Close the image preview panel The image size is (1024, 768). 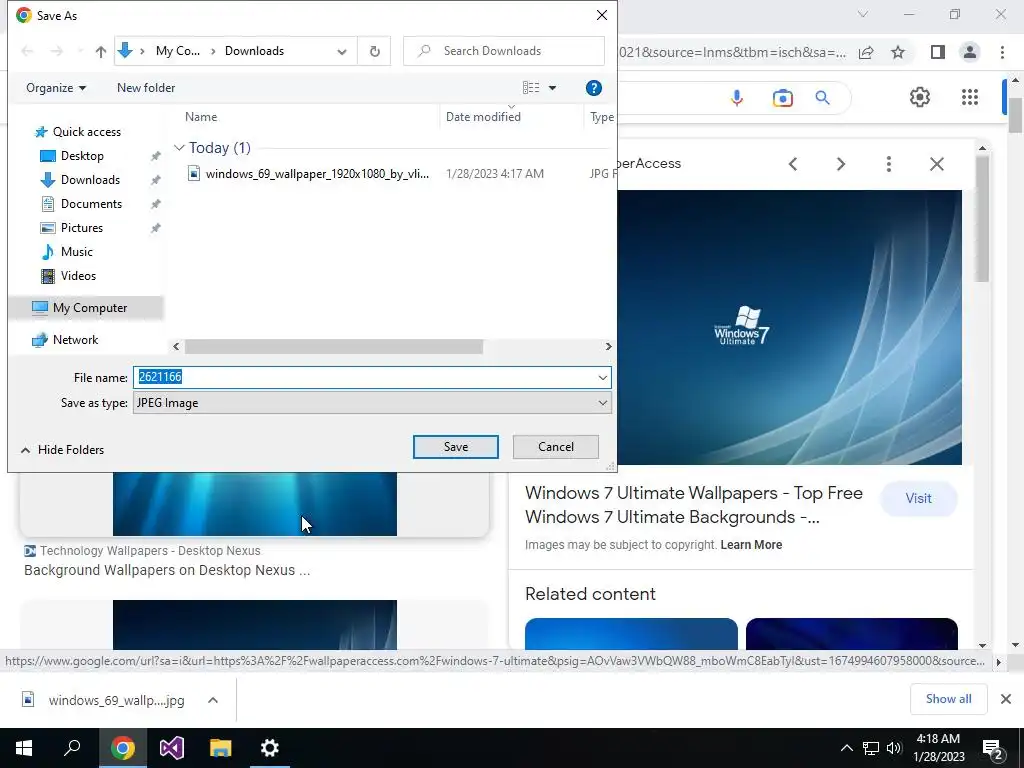936,164
